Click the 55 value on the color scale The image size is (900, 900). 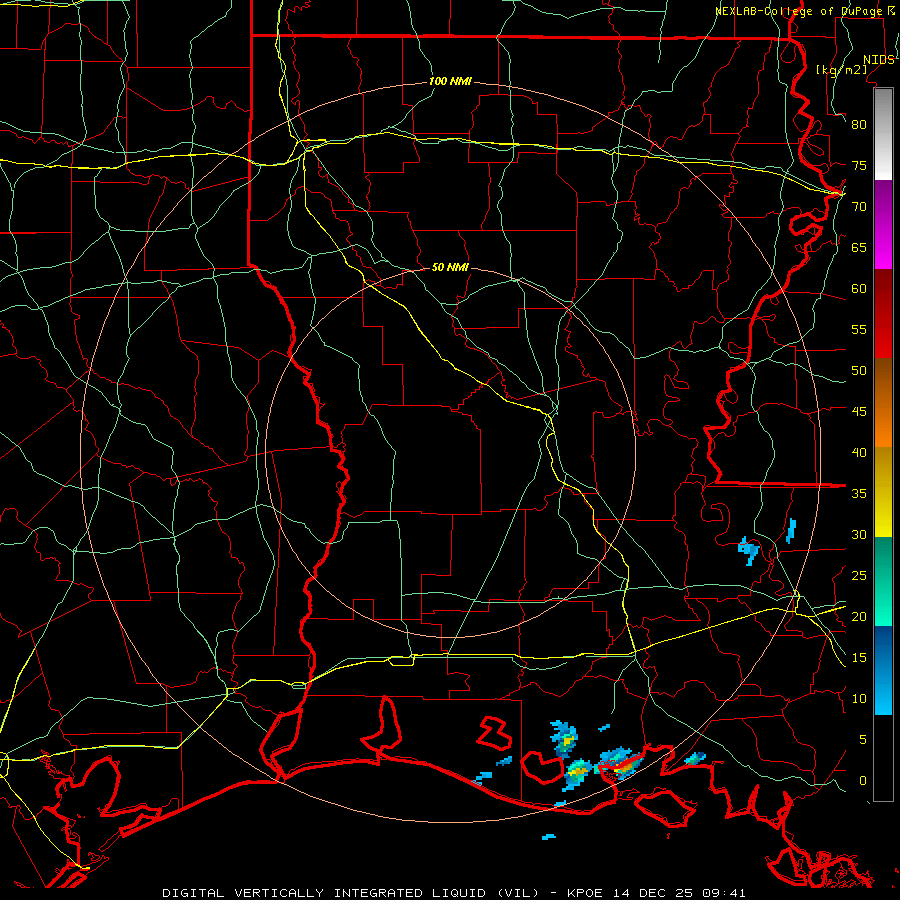[859, 329]
